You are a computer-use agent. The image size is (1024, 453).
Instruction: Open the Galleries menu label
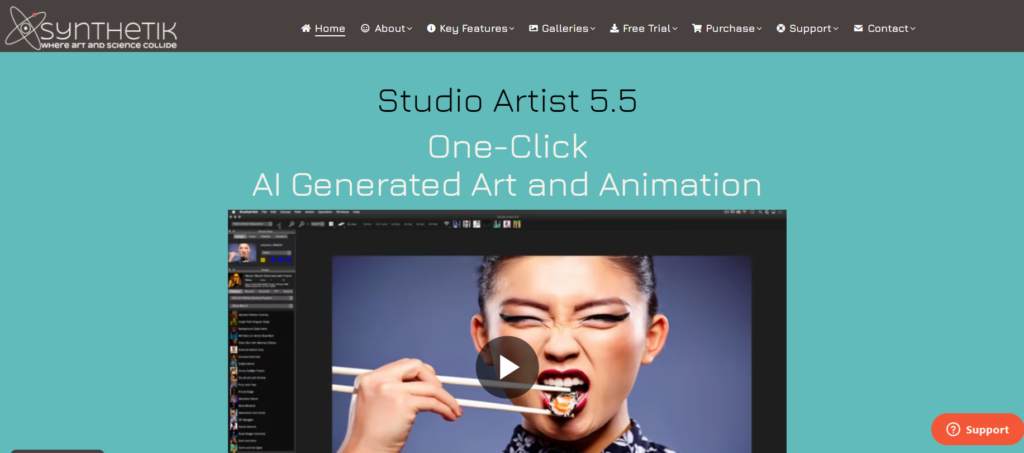(565, 28)
